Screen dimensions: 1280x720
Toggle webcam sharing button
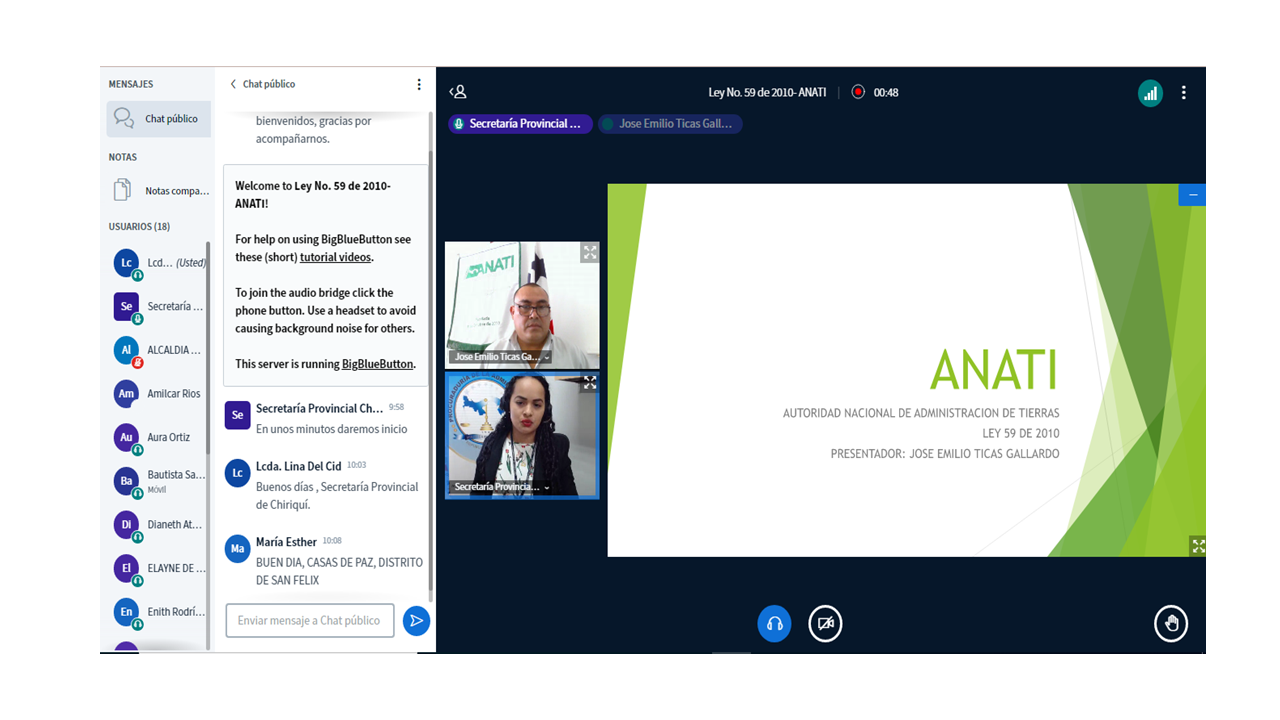coord(825,624)
